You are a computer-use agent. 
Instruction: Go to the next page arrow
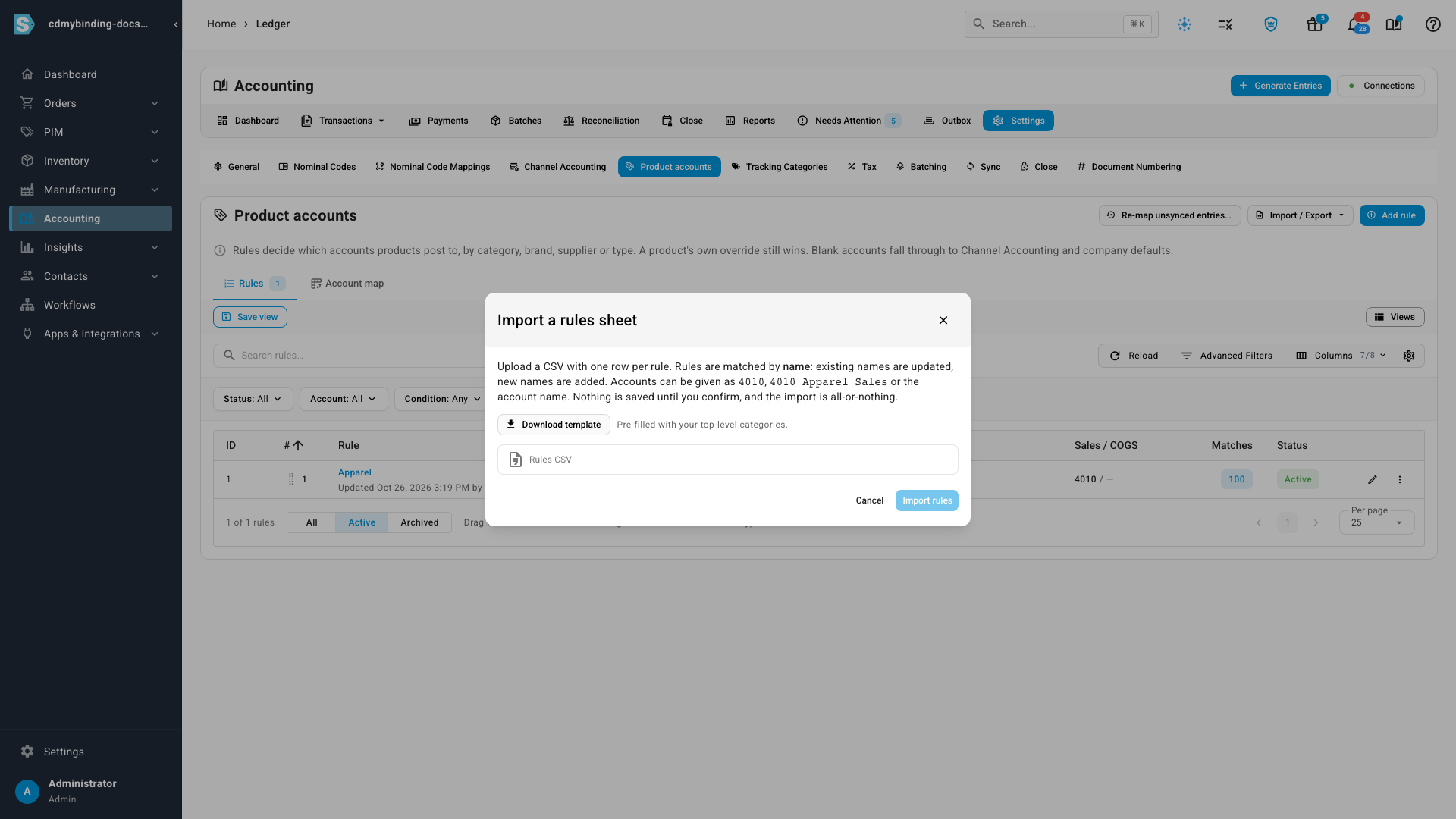pos(1316,522)
